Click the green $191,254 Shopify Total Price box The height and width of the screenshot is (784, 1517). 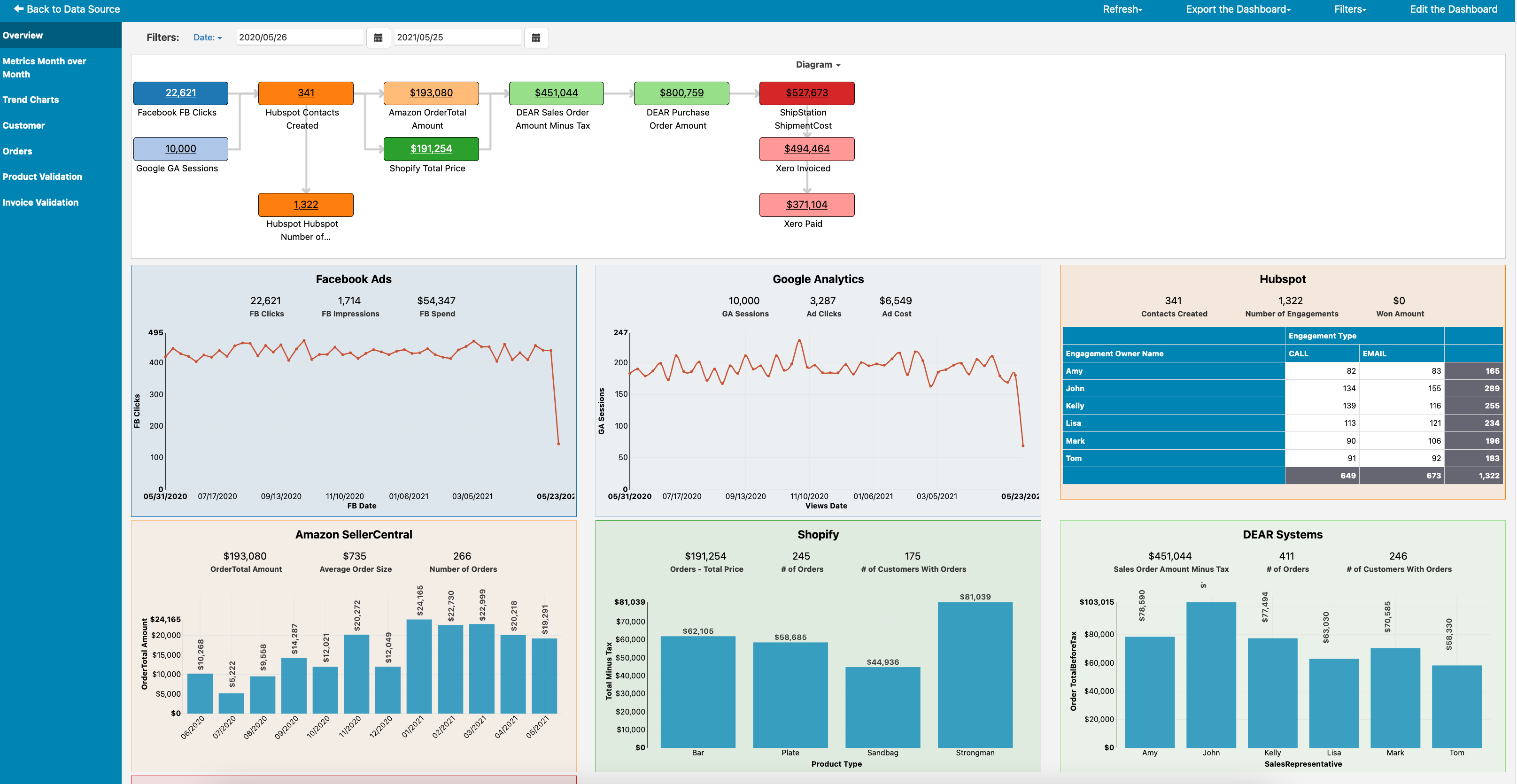pos(431,149)
